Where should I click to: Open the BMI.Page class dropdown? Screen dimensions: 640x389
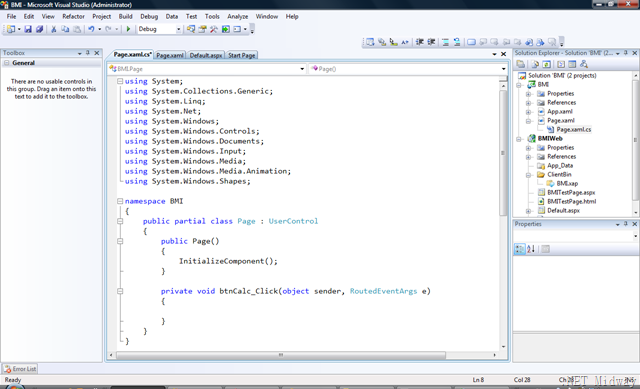302,69
